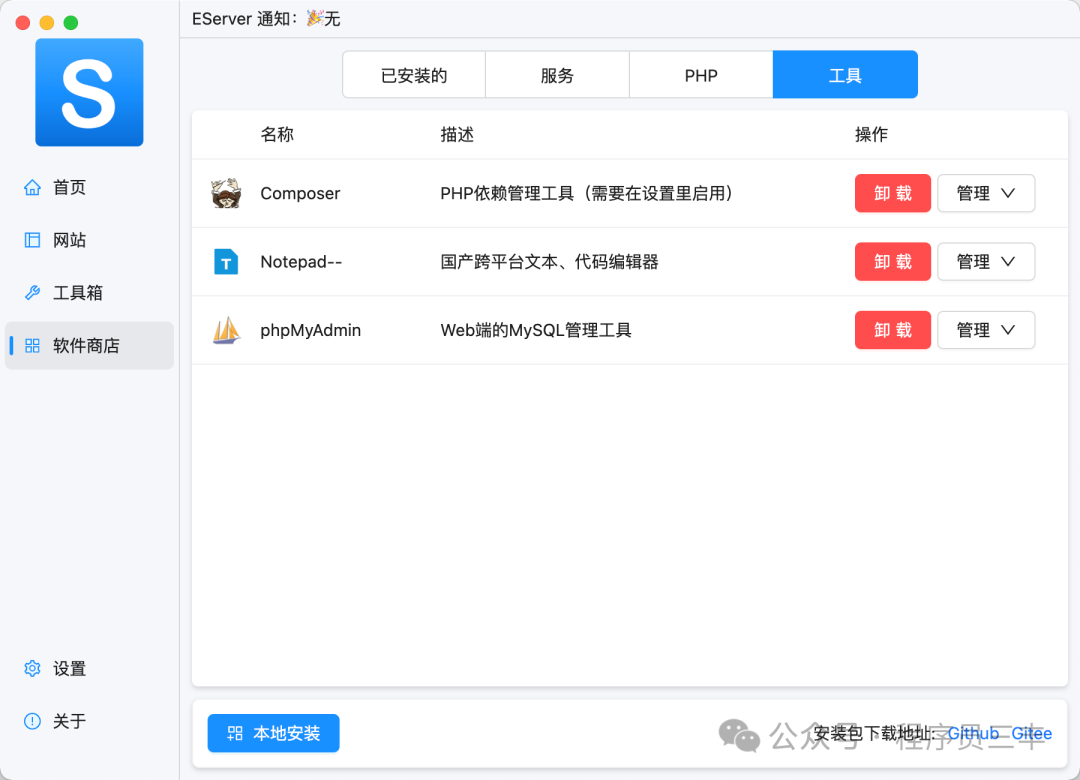Click the 操作 column header
The height and width of the screenshot is (780, 1080).
point(871,134)
